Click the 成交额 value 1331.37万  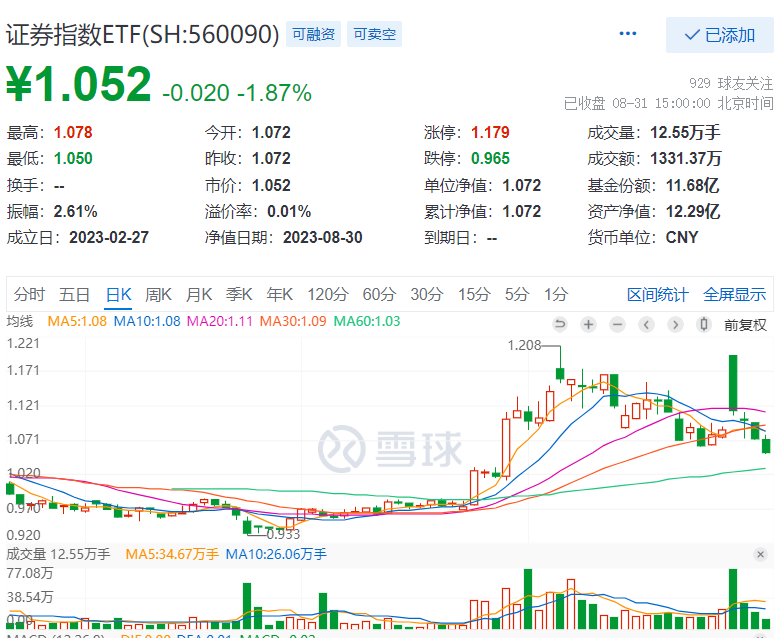pyautogui.click(x=686, y=159)
